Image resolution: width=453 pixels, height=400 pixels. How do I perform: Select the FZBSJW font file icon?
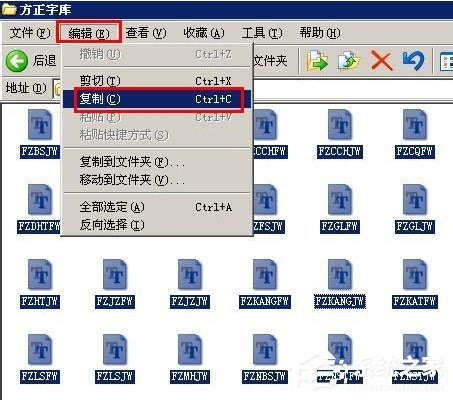(x=40, y=125)
